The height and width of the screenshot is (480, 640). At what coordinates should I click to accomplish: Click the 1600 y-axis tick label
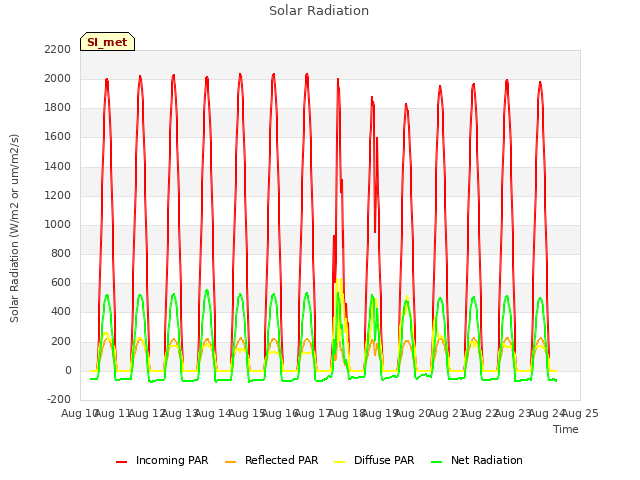click(58, 137)
